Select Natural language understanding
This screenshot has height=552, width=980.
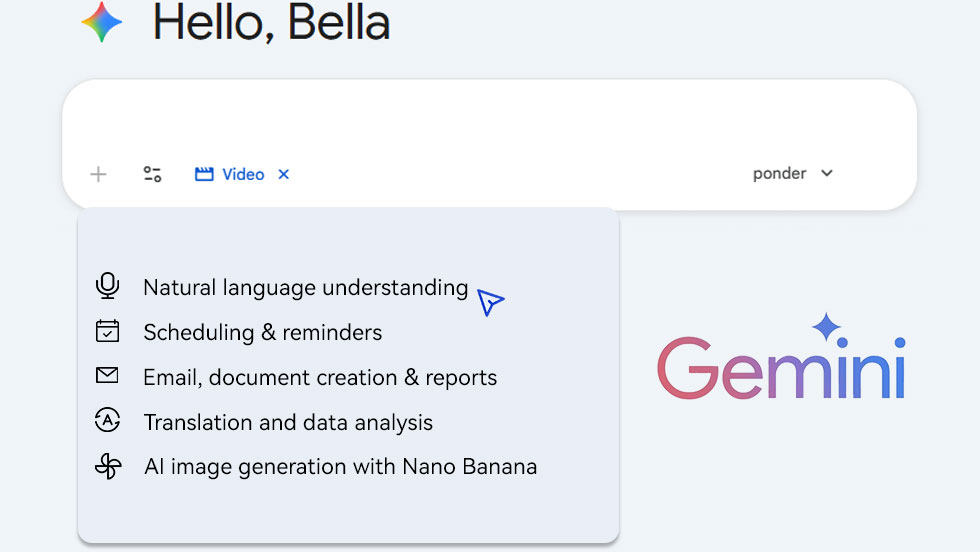(305, 288)
